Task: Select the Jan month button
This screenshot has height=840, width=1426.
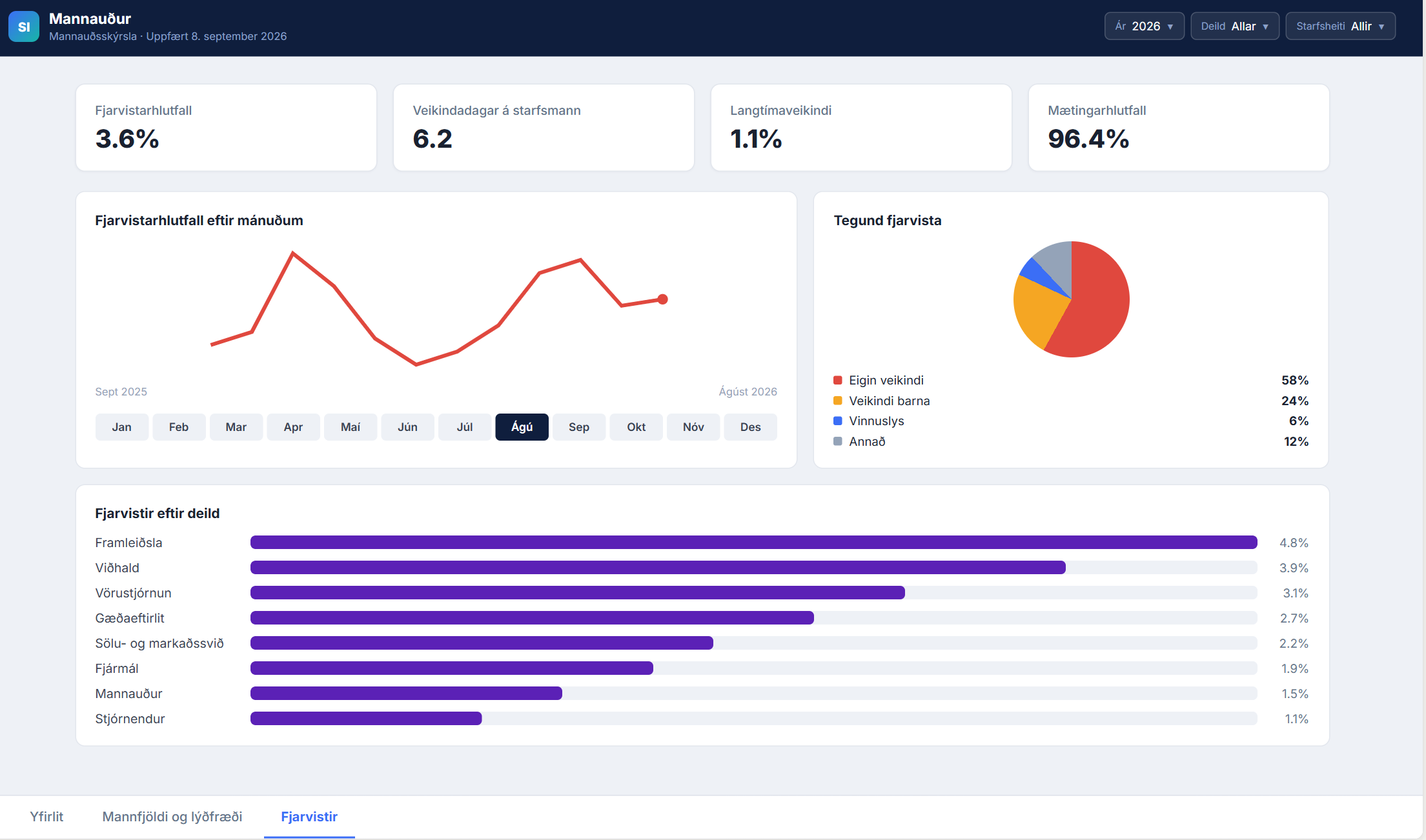Action: (x=121, y=427)
